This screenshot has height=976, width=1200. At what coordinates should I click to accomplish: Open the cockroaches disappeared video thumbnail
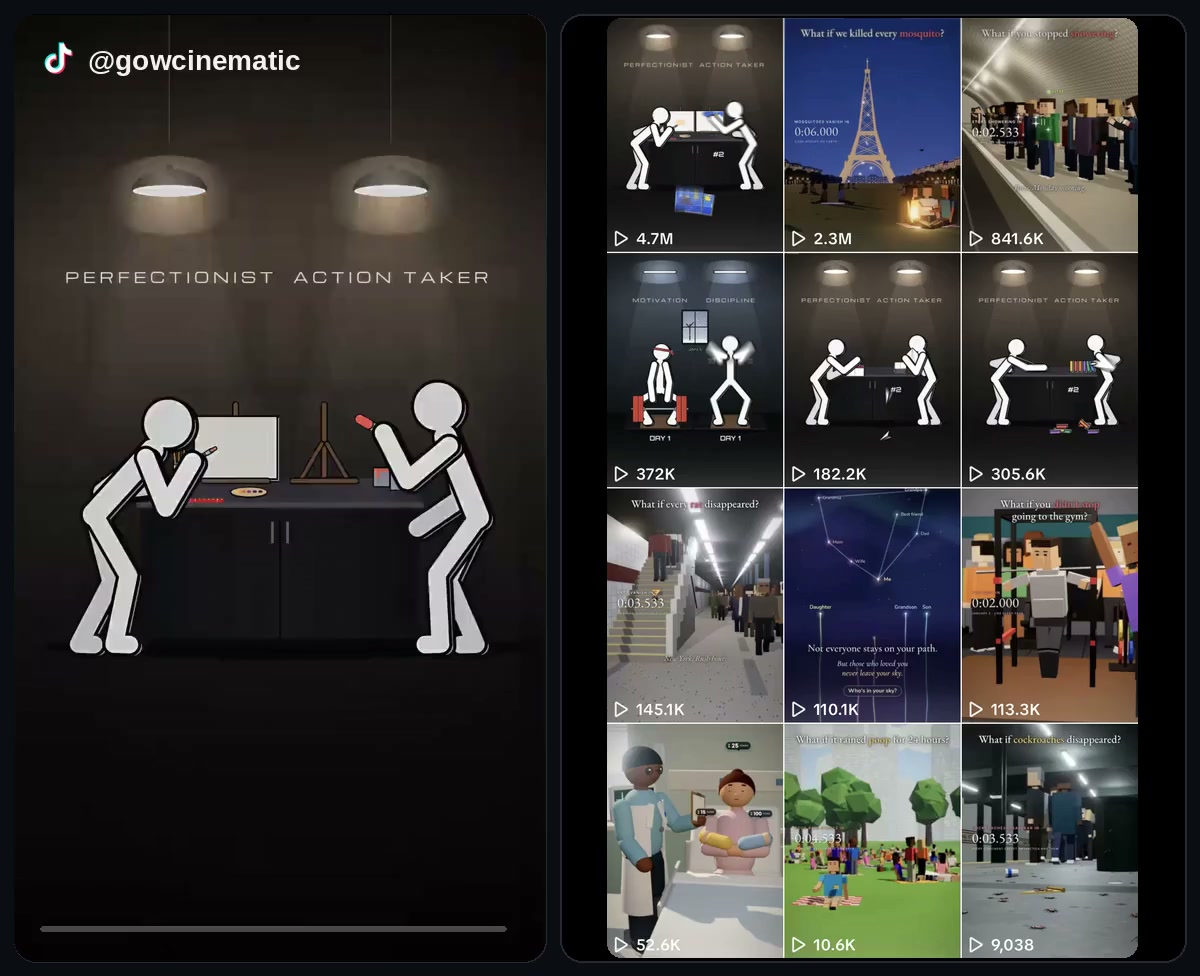pyautogui.click(x=1050, y=841)
